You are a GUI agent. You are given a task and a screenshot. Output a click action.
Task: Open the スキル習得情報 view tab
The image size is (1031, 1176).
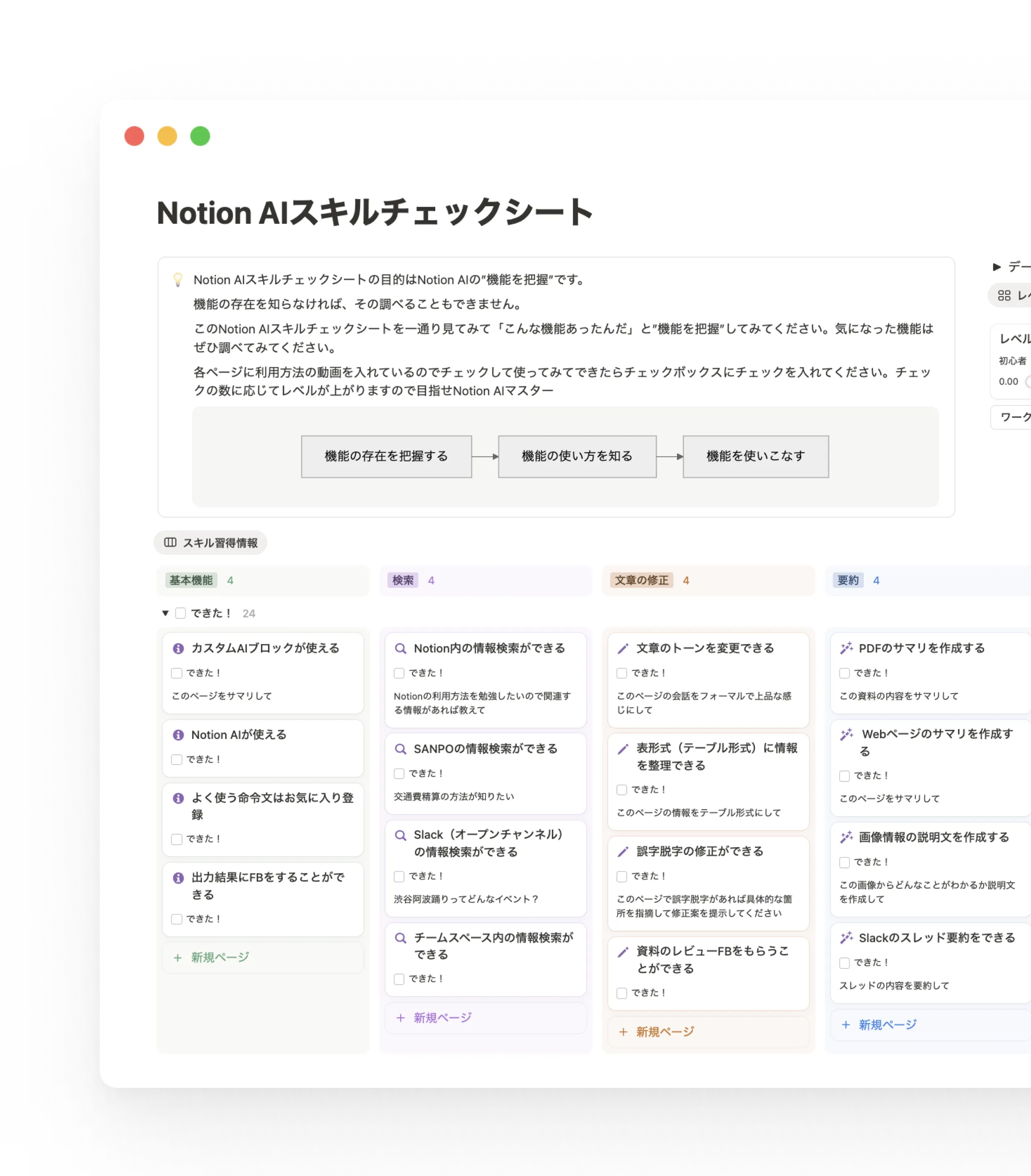[x=211, y=543]
